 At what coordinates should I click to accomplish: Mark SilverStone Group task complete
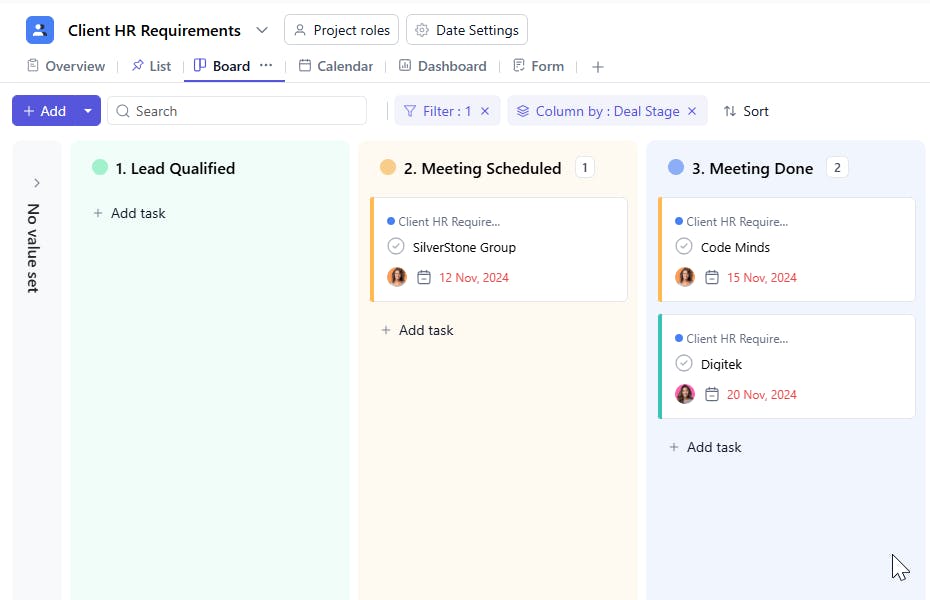[x=396, y=246]
